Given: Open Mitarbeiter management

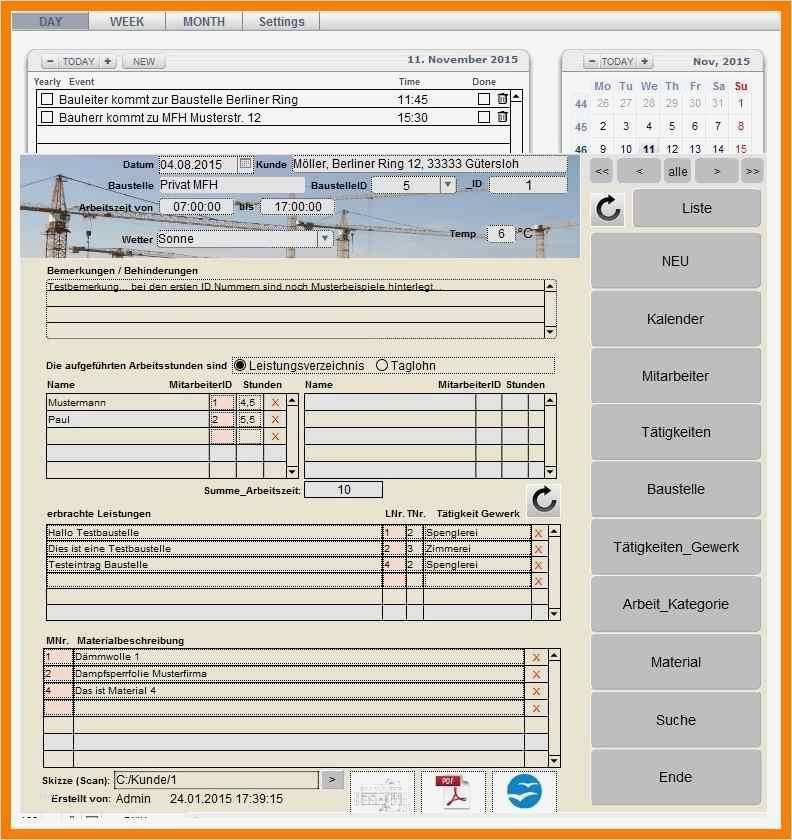Looking at the screenshot, I should coord(675,376).
